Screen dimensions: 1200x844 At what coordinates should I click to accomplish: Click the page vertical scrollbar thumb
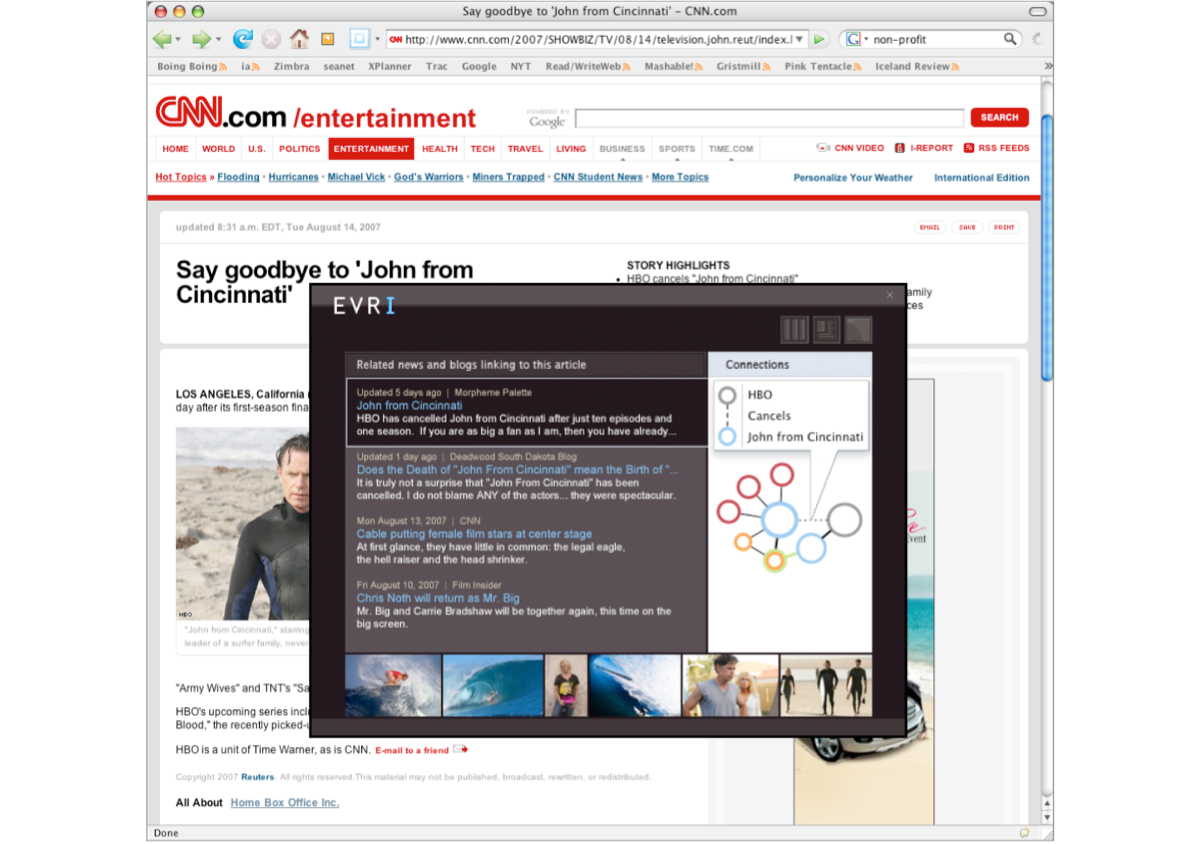coord(1047,247)
